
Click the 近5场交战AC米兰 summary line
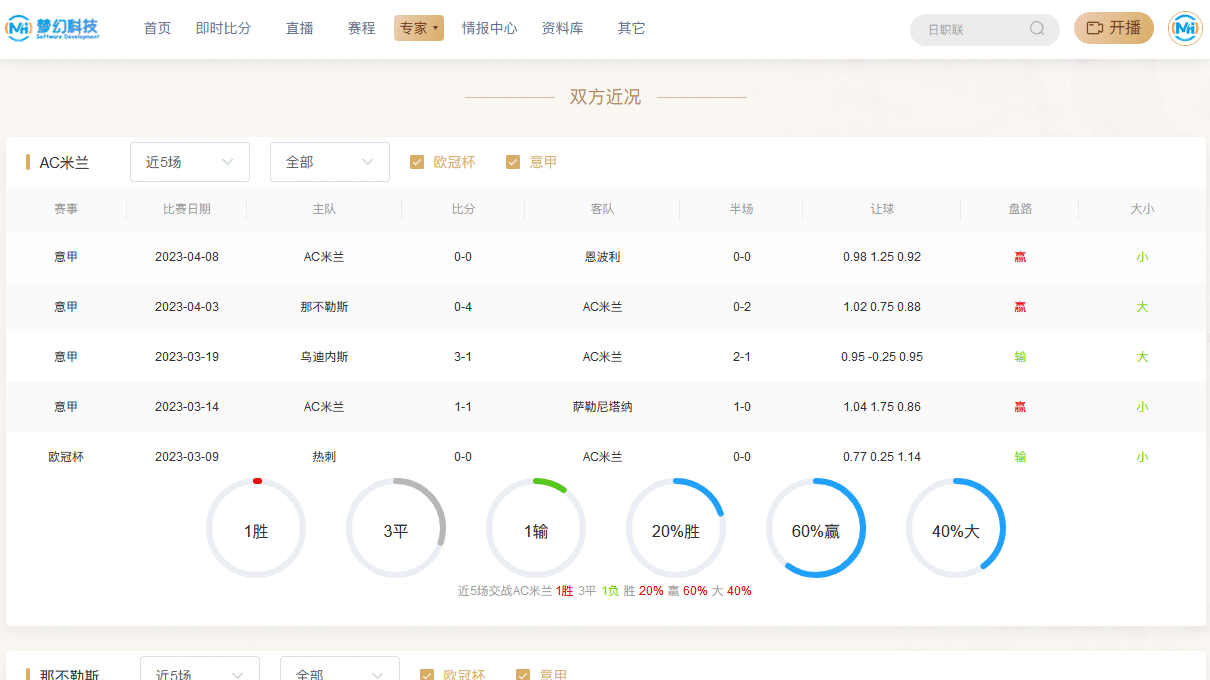tap(605, 591)
